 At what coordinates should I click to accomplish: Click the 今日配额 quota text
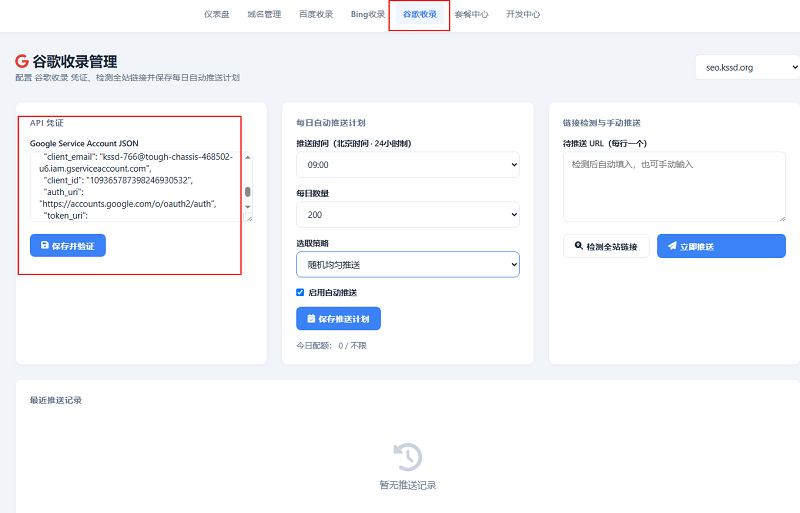click(331, 346)
